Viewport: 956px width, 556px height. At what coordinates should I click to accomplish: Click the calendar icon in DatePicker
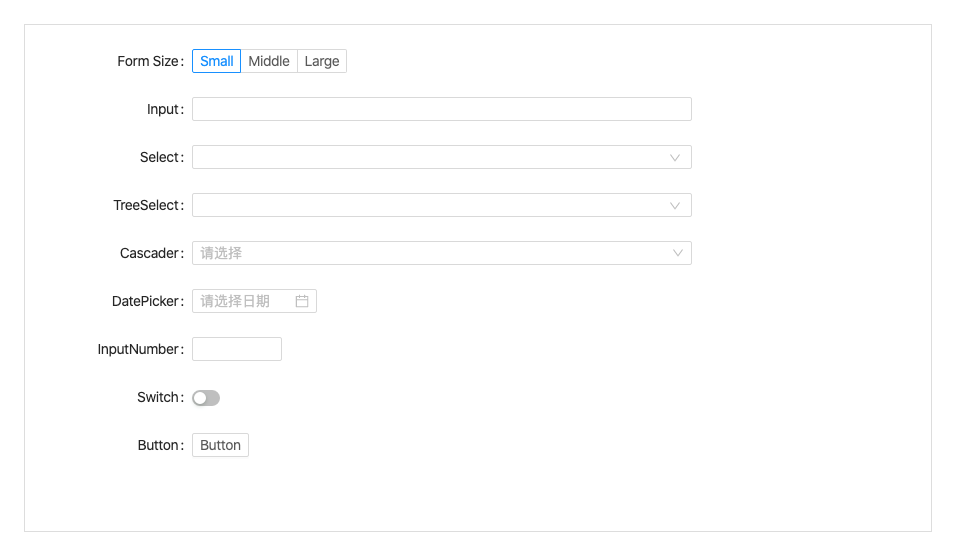(x=302, y=301)
